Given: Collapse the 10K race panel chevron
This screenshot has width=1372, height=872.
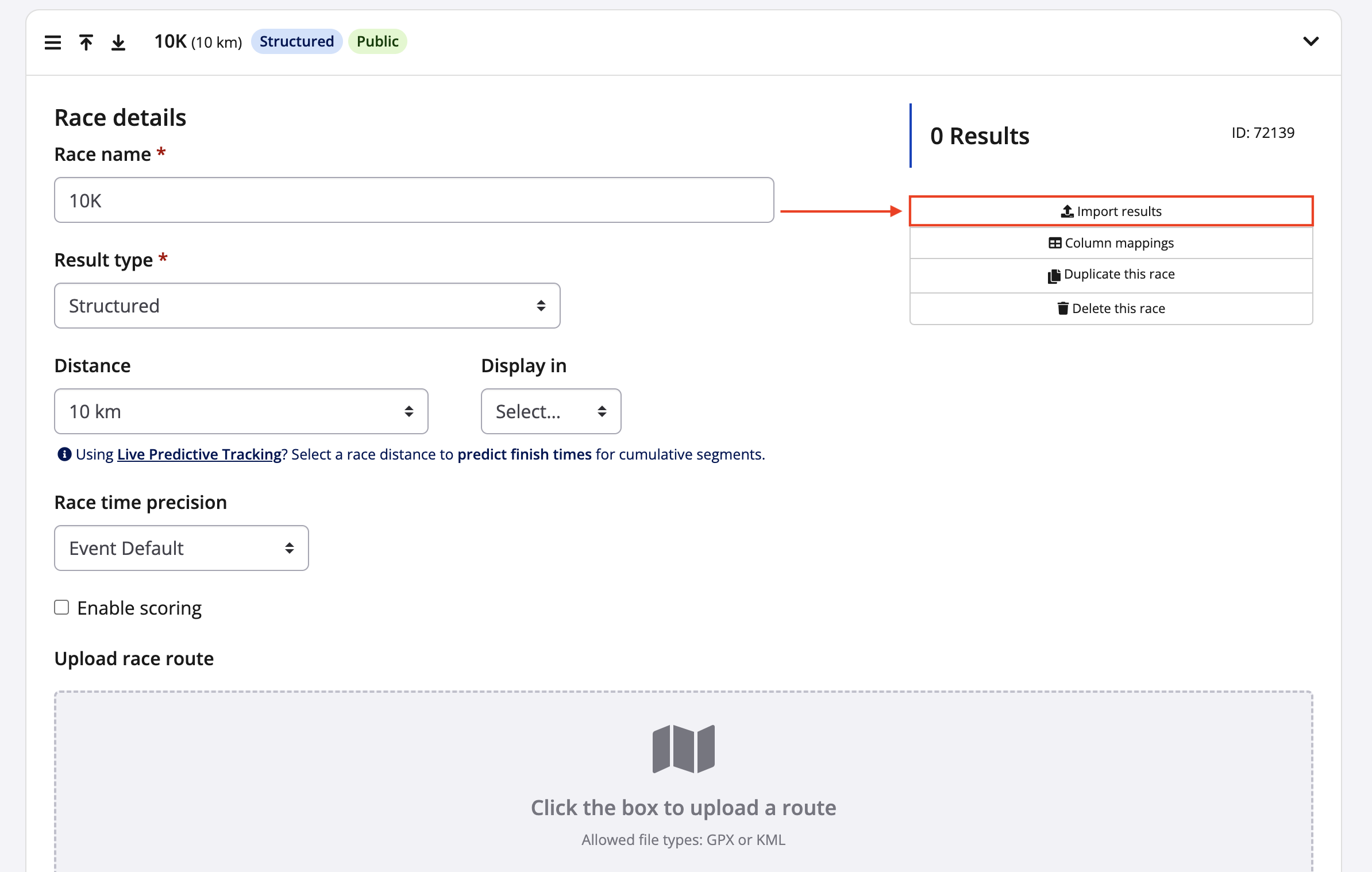Looking at the screenshot, I should pyautogui.click(x=1311, y=41).
